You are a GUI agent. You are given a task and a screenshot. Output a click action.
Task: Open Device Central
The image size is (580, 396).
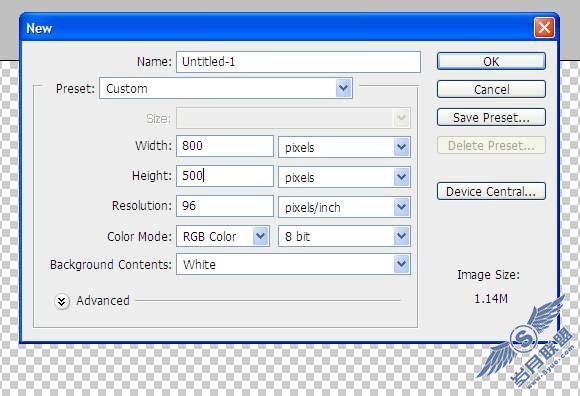click(491, 191)
